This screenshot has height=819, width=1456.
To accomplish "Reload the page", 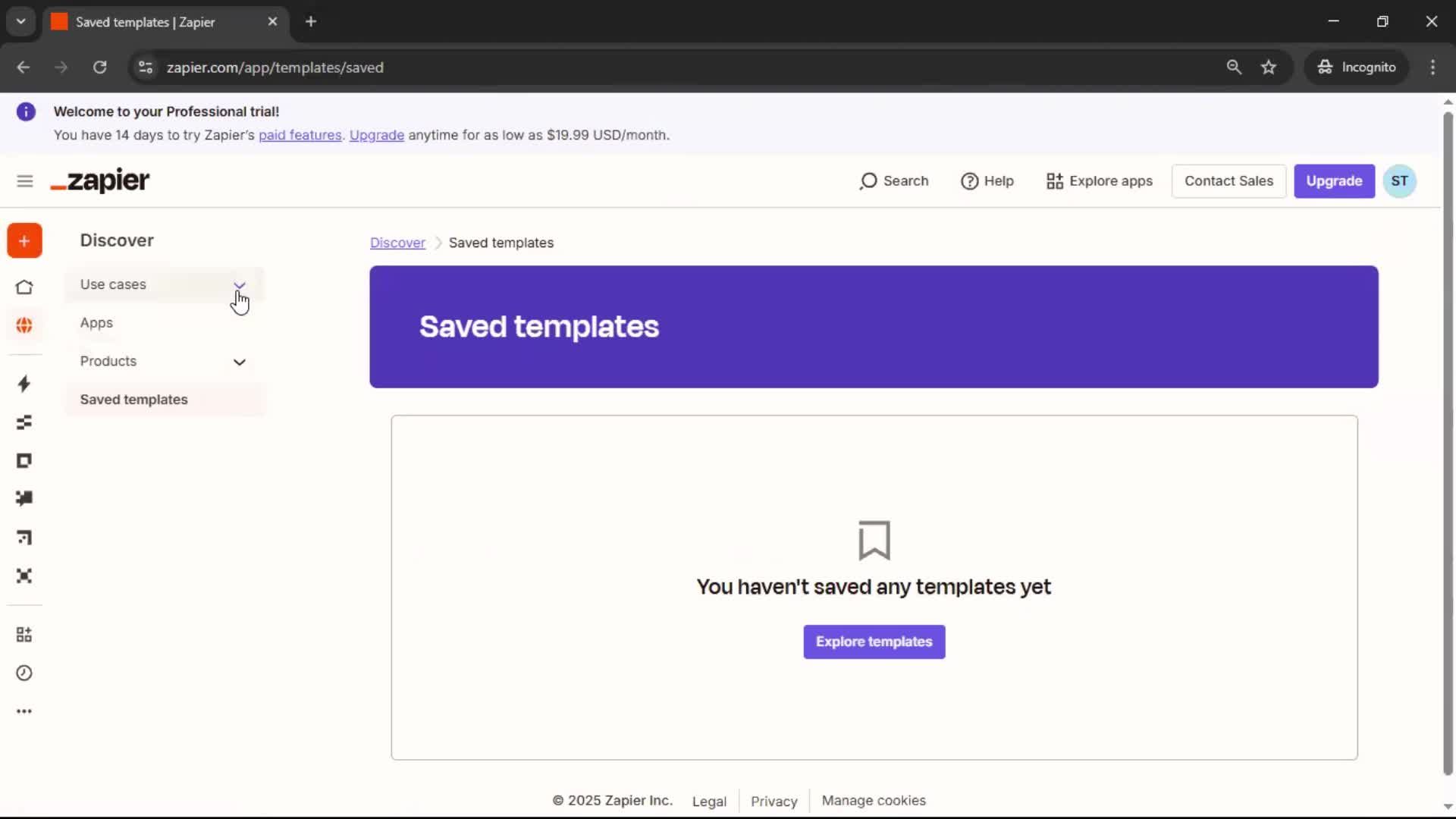I will click(x=99, y=67).
